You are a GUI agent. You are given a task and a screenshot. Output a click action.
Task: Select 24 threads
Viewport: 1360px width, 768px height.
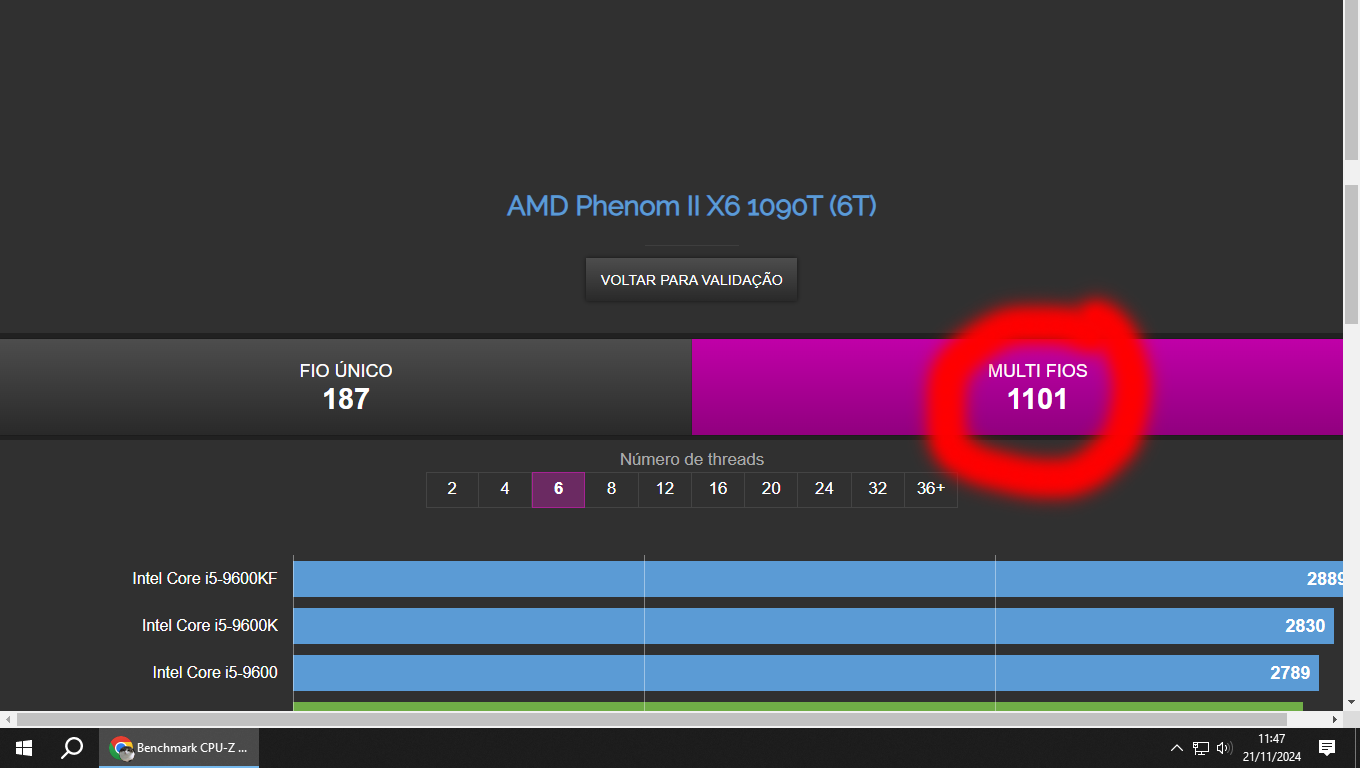tap(824, 489)
